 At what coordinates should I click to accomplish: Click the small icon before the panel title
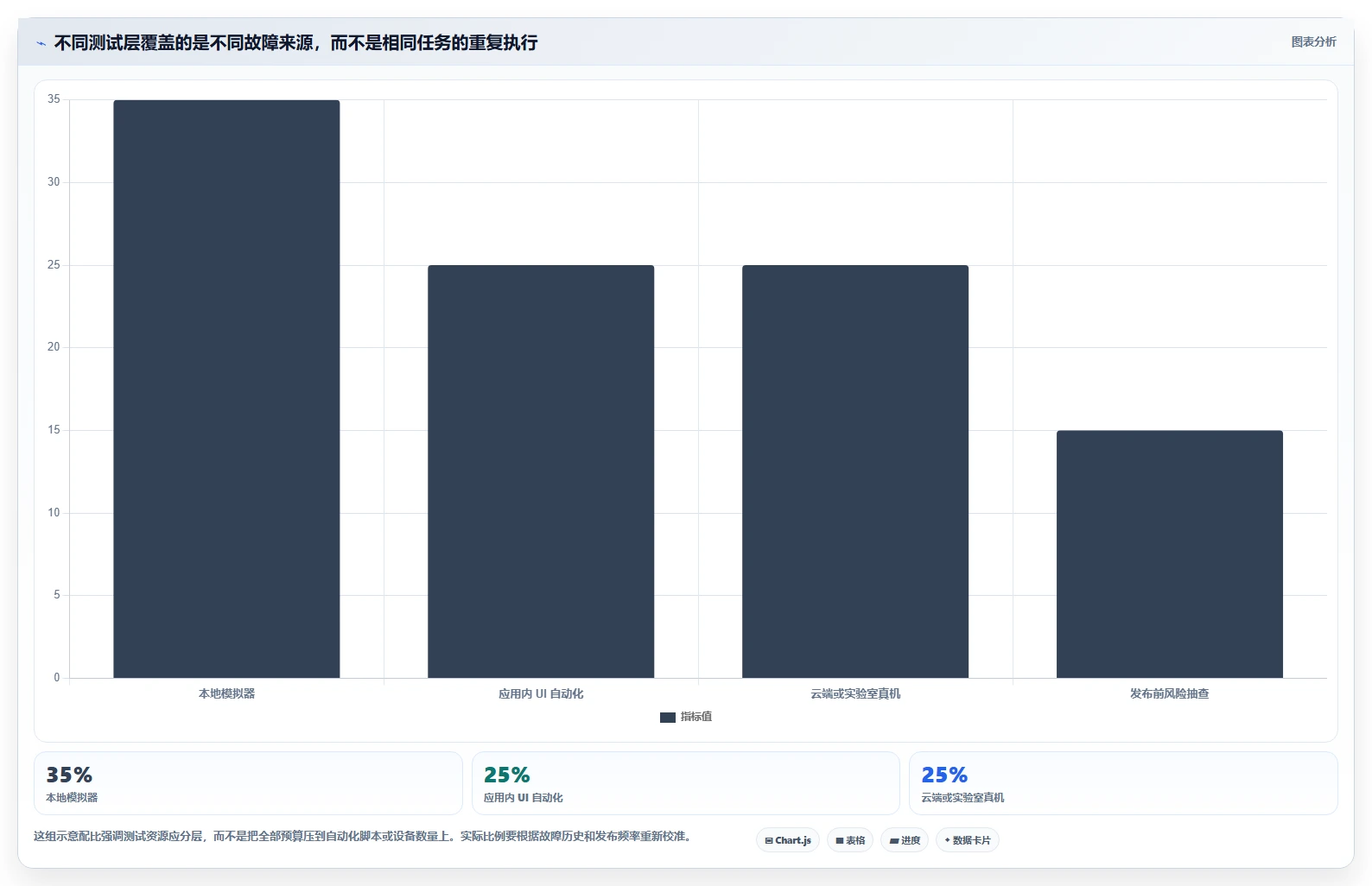(x=41, y=43)
